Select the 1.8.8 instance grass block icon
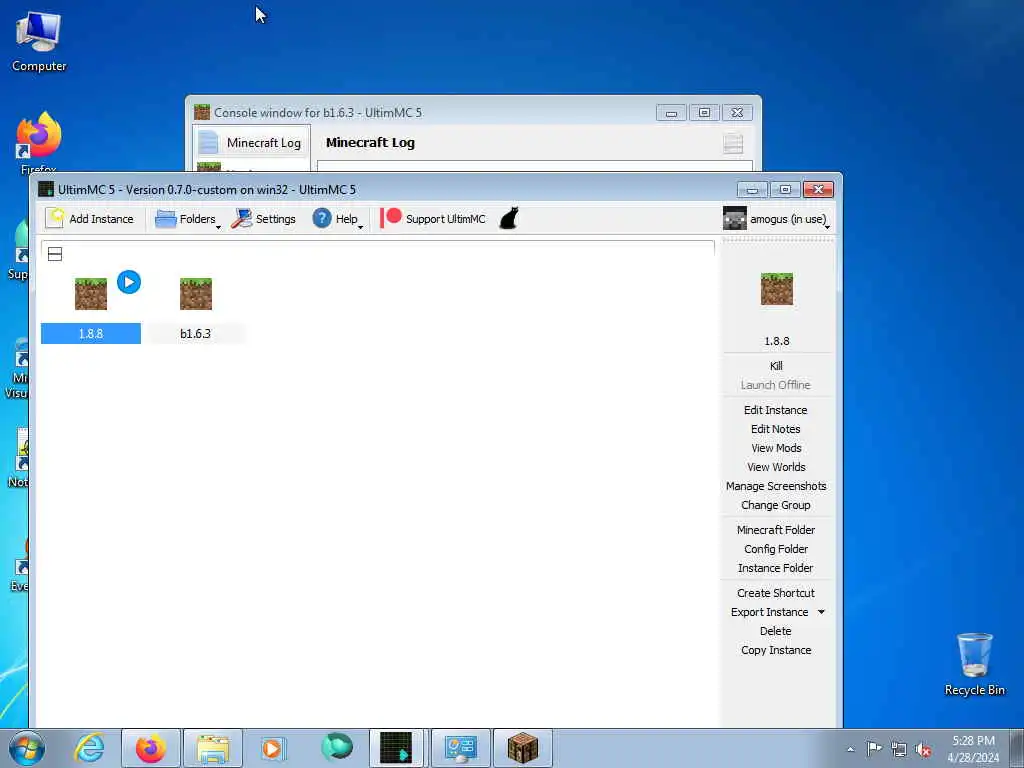 (x=91, y=294)
